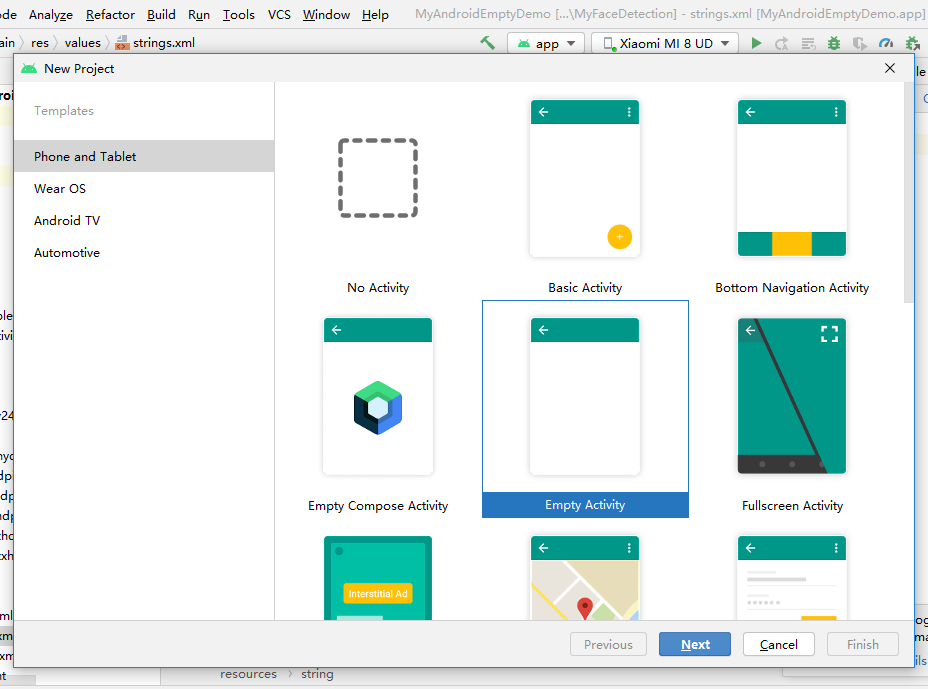Open the VCS menu
Image resolution: width=928 pixels, height=689 pixels.
[279, 15]
